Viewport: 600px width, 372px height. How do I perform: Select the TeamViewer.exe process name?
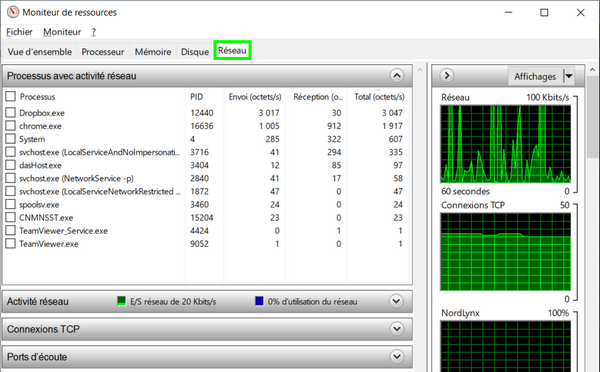pos(49,244)
